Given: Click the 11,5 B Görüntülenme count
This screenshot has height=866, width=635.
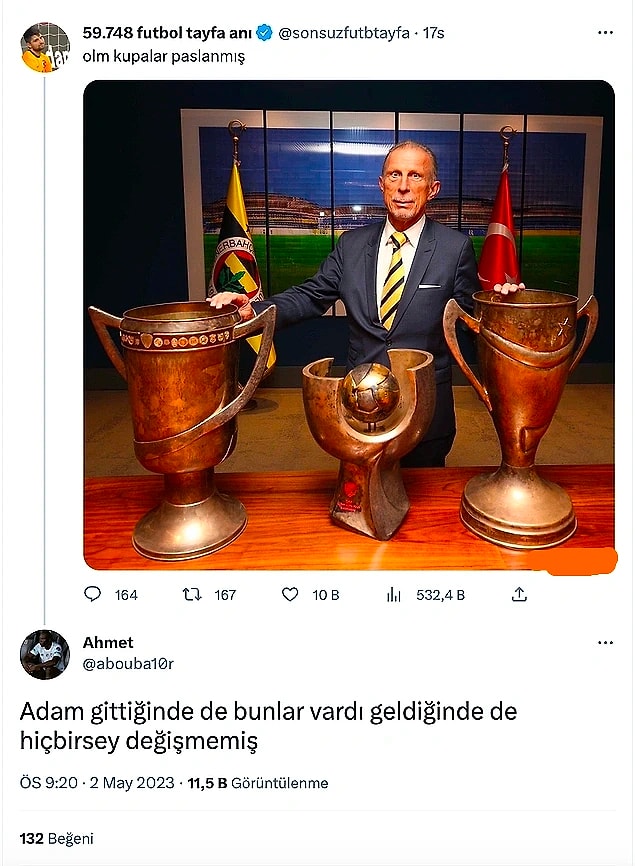Looking at the screenshot, I should pyautogui.click(x=258, y=783).
